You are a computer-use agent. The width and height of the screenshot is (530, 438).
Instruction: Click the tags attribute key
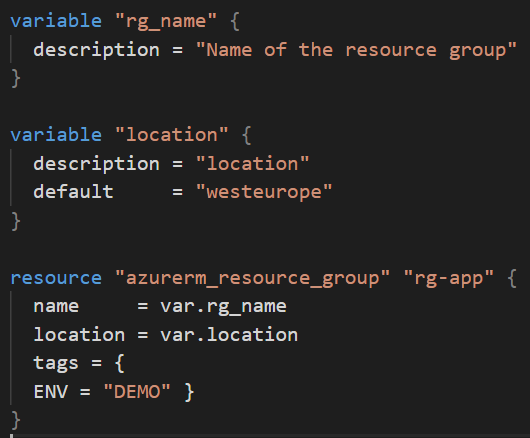pos(56,364)
